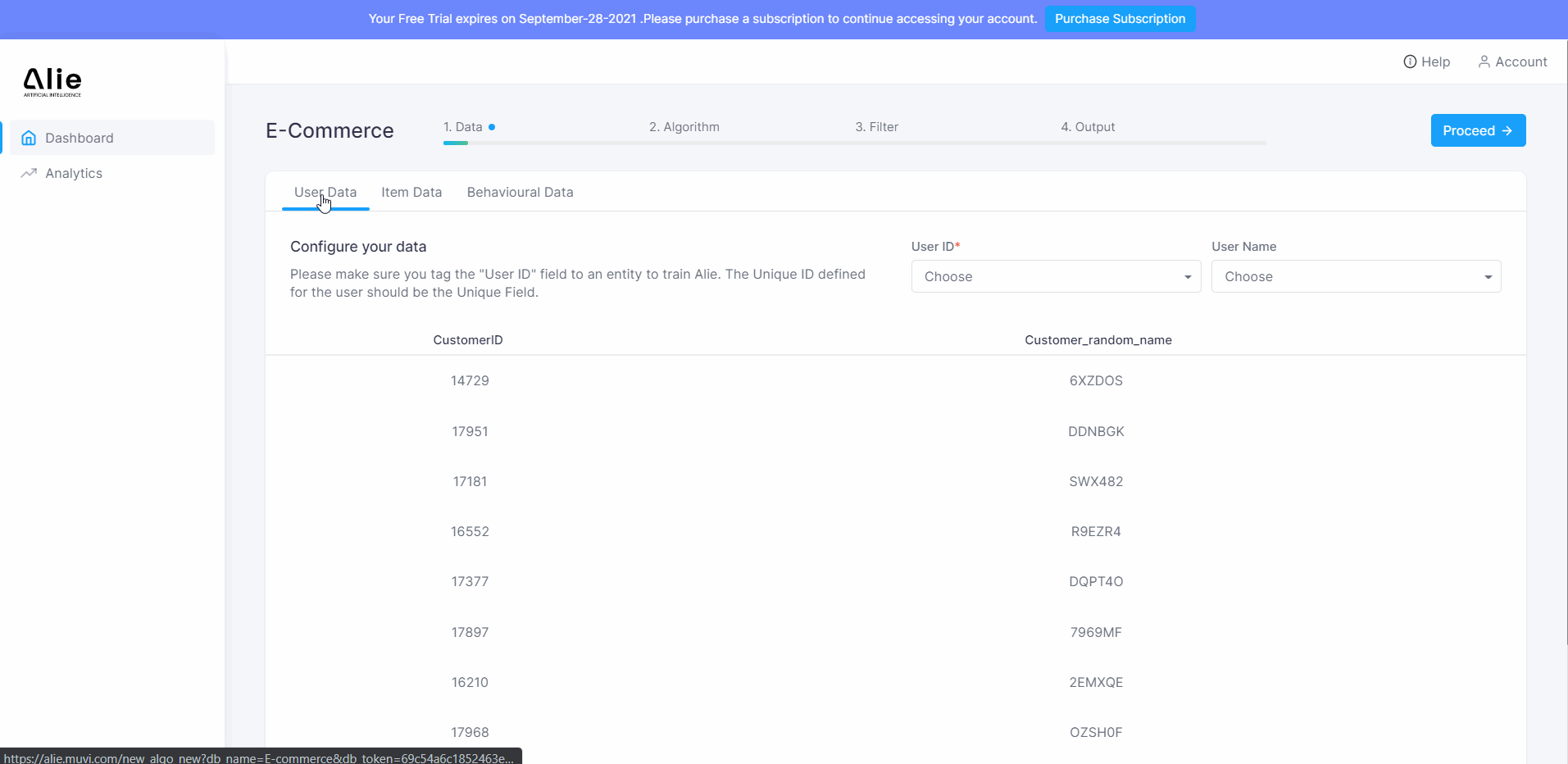Switch to the Item Data tab

pyautogui.click(x=411, y=192)
